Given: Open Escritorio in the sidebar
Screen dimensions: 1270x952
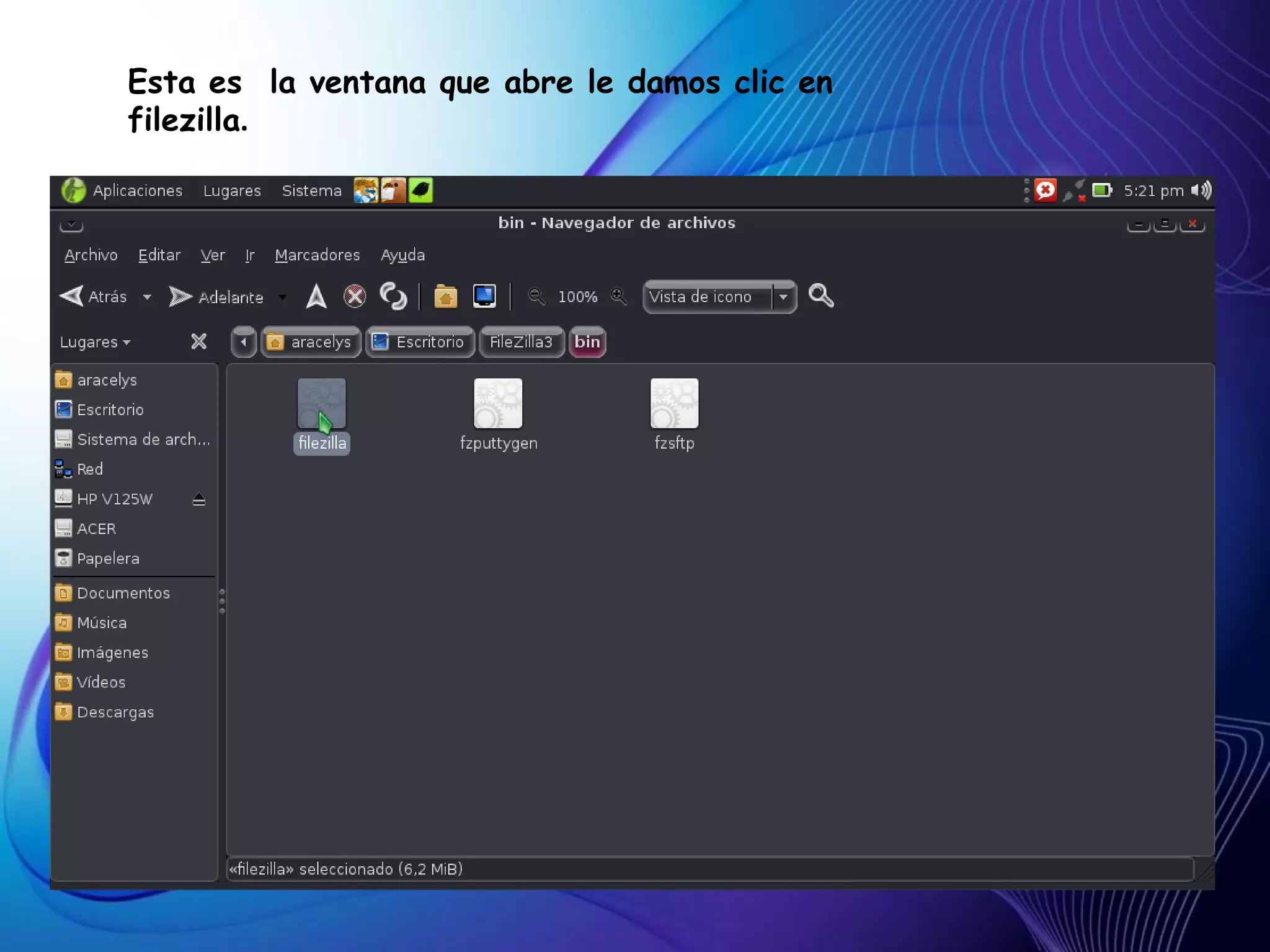Looking at the screenshot, I should click(x=135, y=410).
